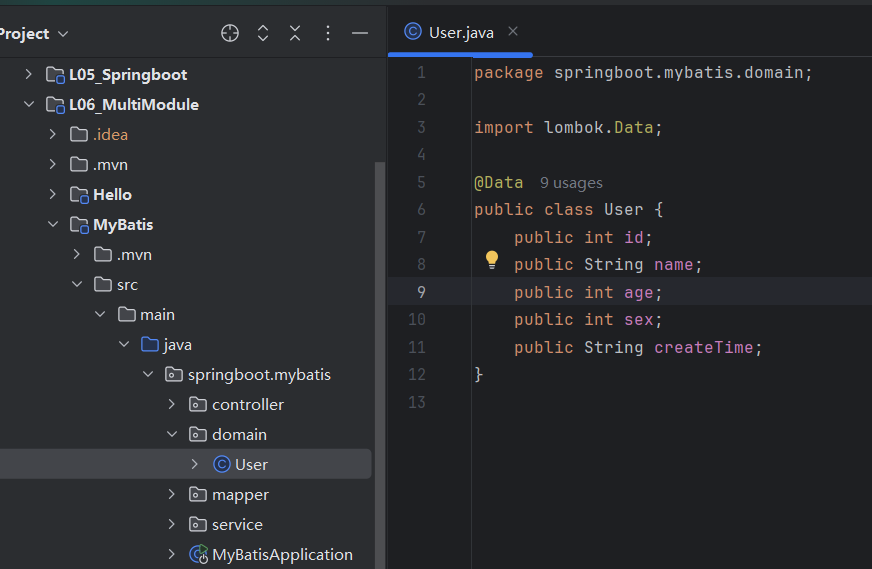Expand the controller package
This screenshot has width=872, height=569.
171,404
